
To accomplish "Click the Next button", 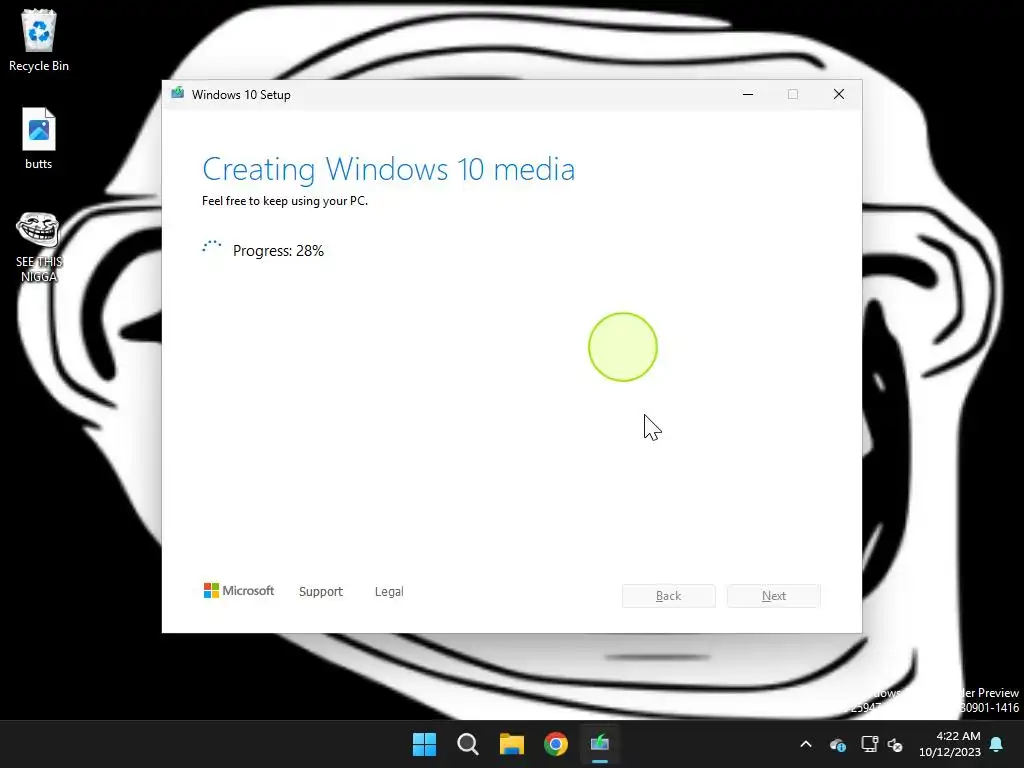I will (774, 596).
